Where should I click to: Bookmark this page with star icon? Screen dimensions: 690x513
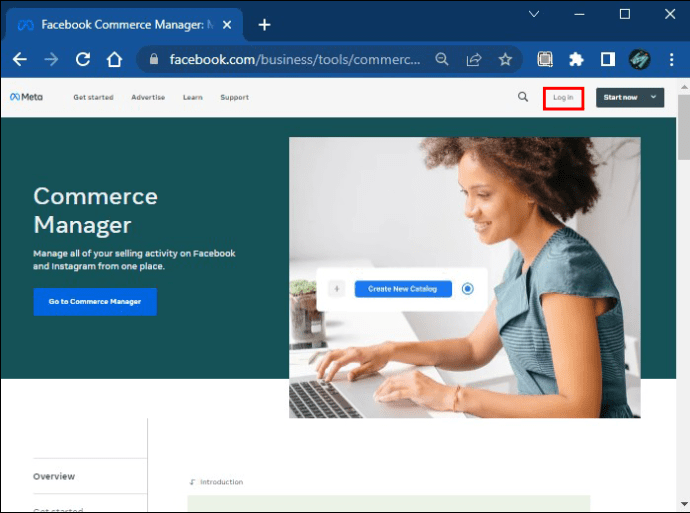tap(505, 59)
